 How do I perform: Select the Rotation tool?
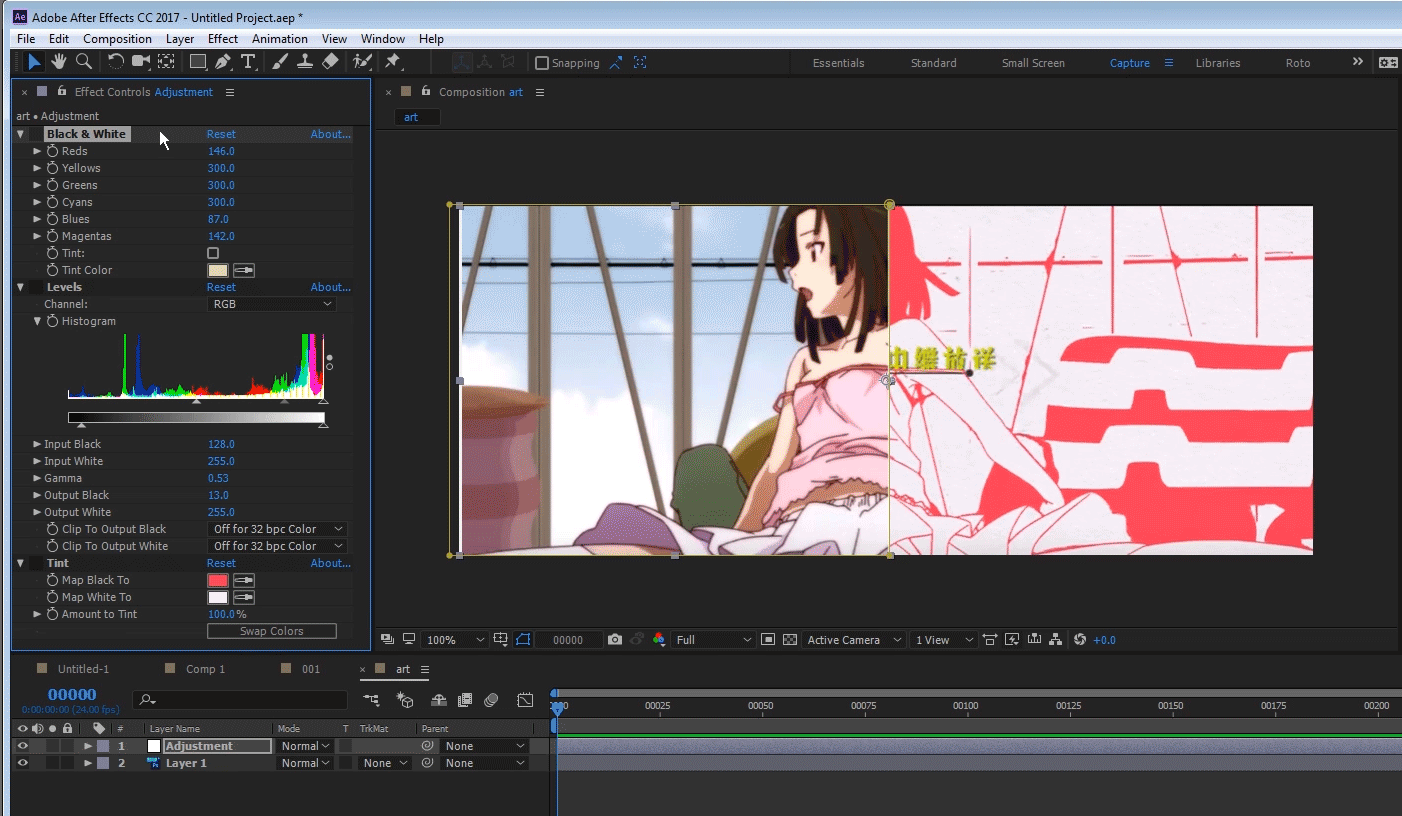116,62
